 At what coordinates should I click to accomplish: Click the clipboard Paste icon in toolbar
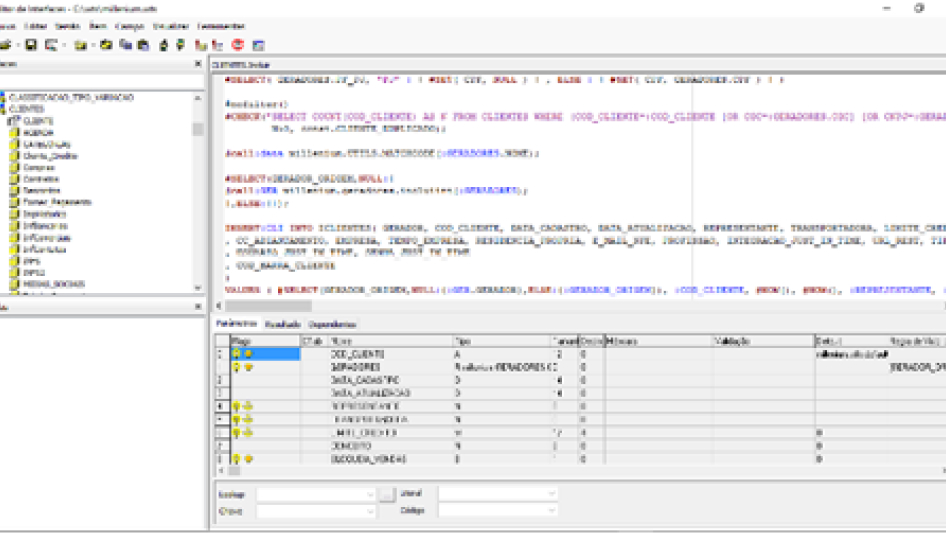tap(143, 45)
